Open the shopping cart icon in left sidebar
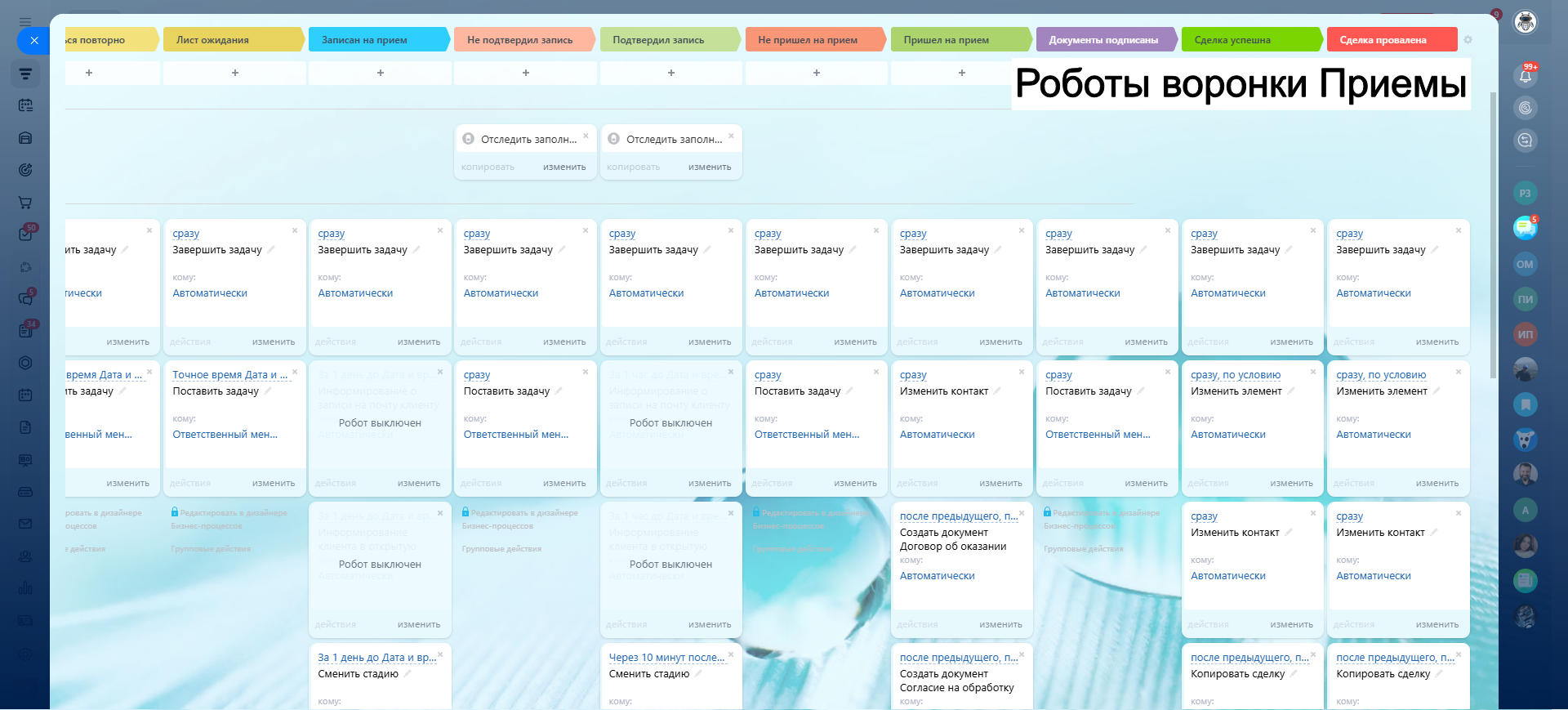1568x710 pixels. (25, 203)
